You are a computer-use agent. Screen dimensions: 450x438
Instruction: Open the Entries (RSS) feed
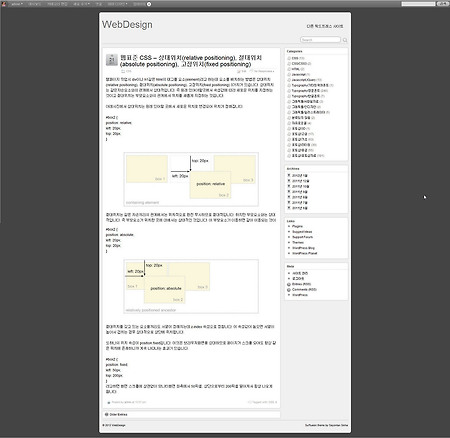[x=301, y=284]
